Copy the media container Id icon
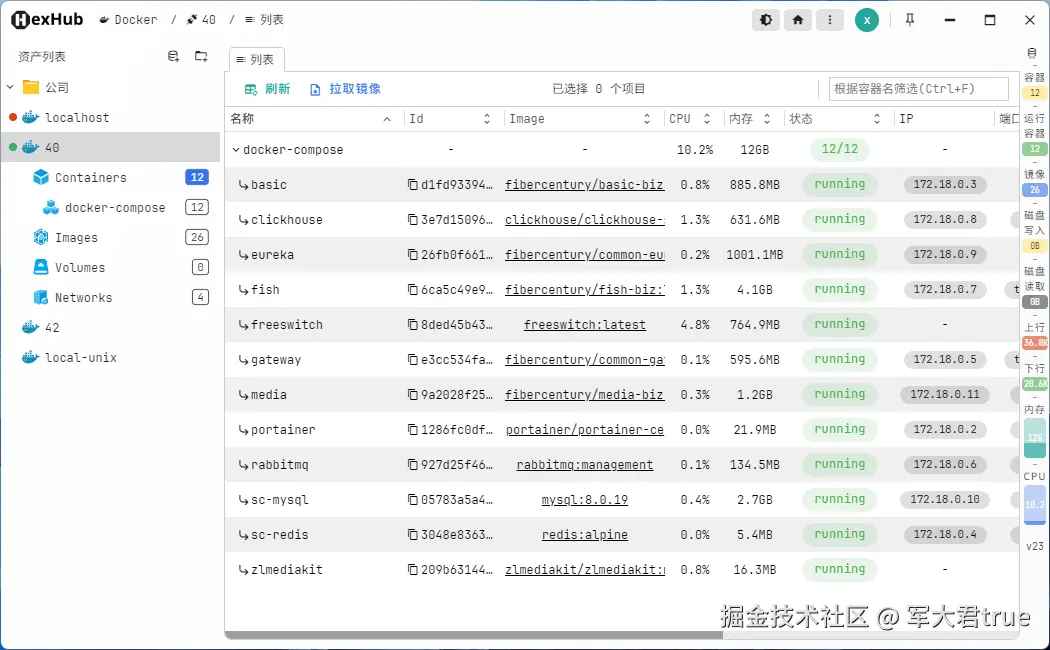The image size is (1050, 650). coord(413,395)
